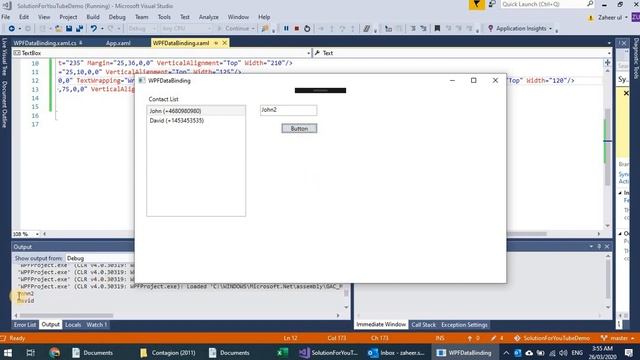Viewport: 640px width, 360px height.
Task: Stop debugging with the red square
Action: pyautogui.click(x=297, y=29)
